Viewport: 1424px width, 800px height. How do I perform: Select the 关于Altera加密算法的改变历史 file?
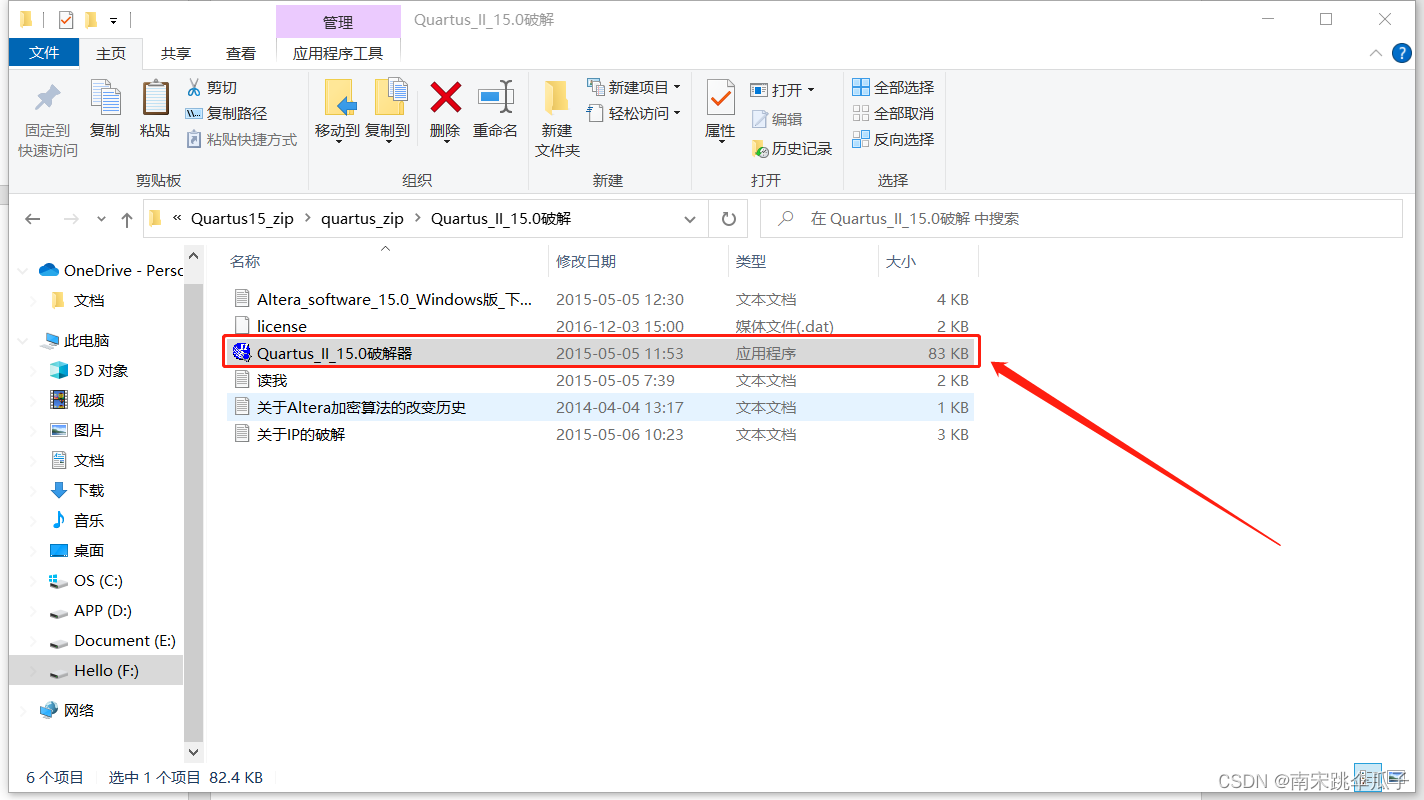pos(598,407)
